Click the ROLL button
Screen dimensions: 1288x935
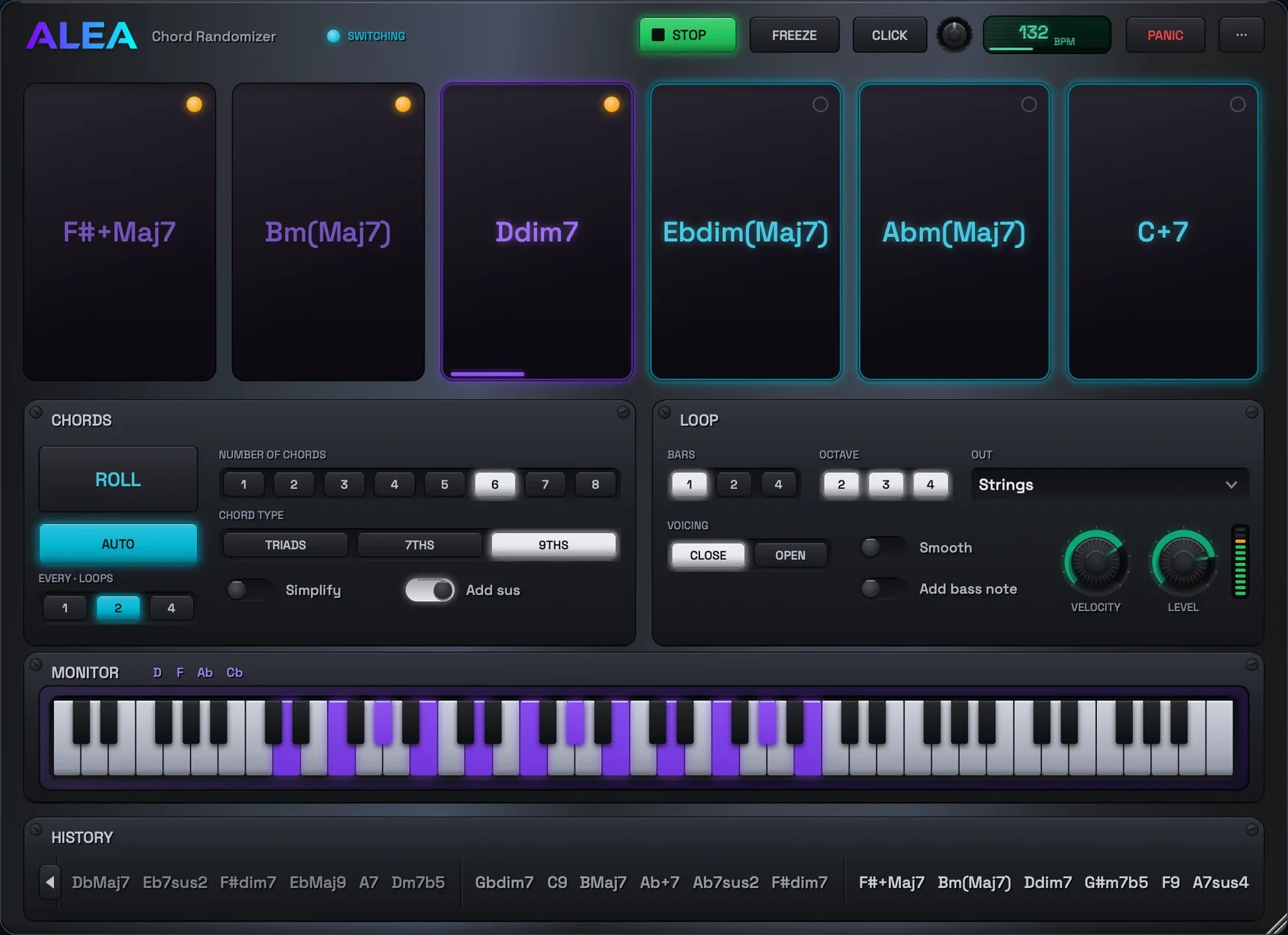coord(118,479)
